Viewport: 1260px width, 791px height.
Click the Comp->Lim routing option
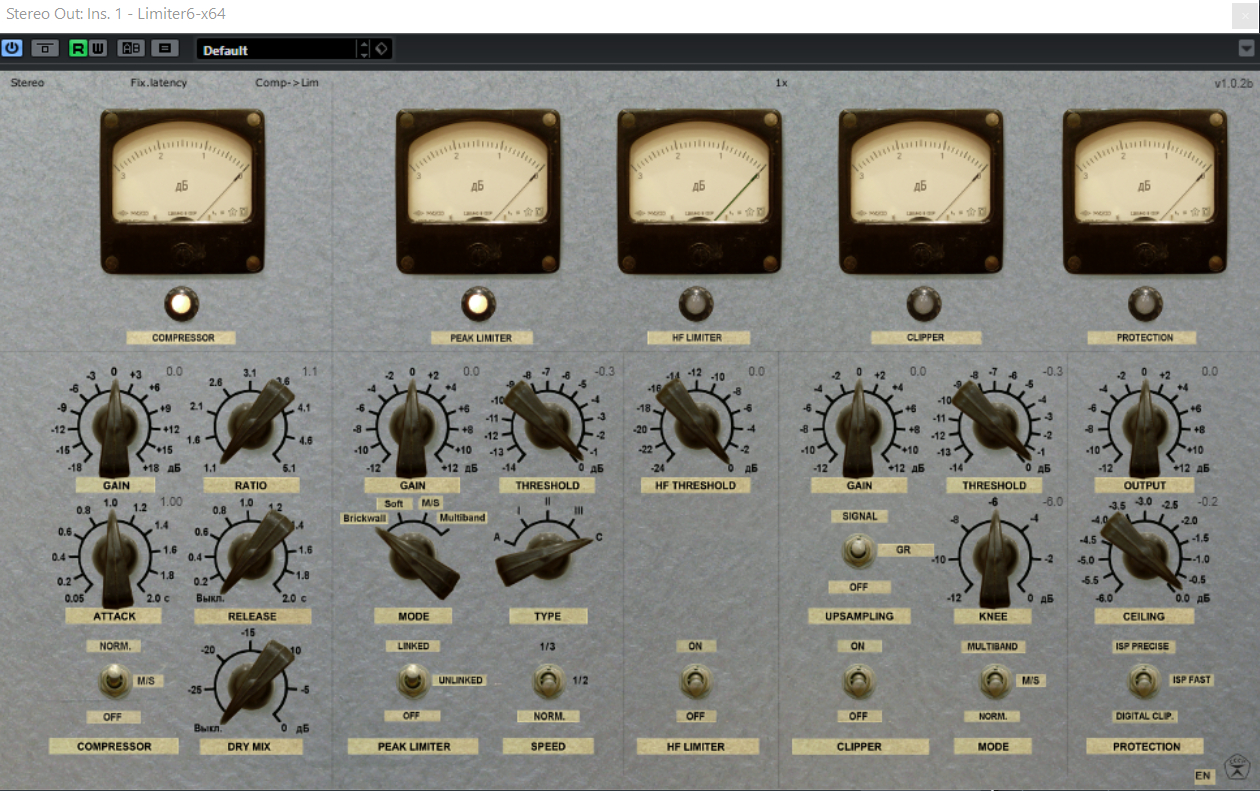pos(286,83)
